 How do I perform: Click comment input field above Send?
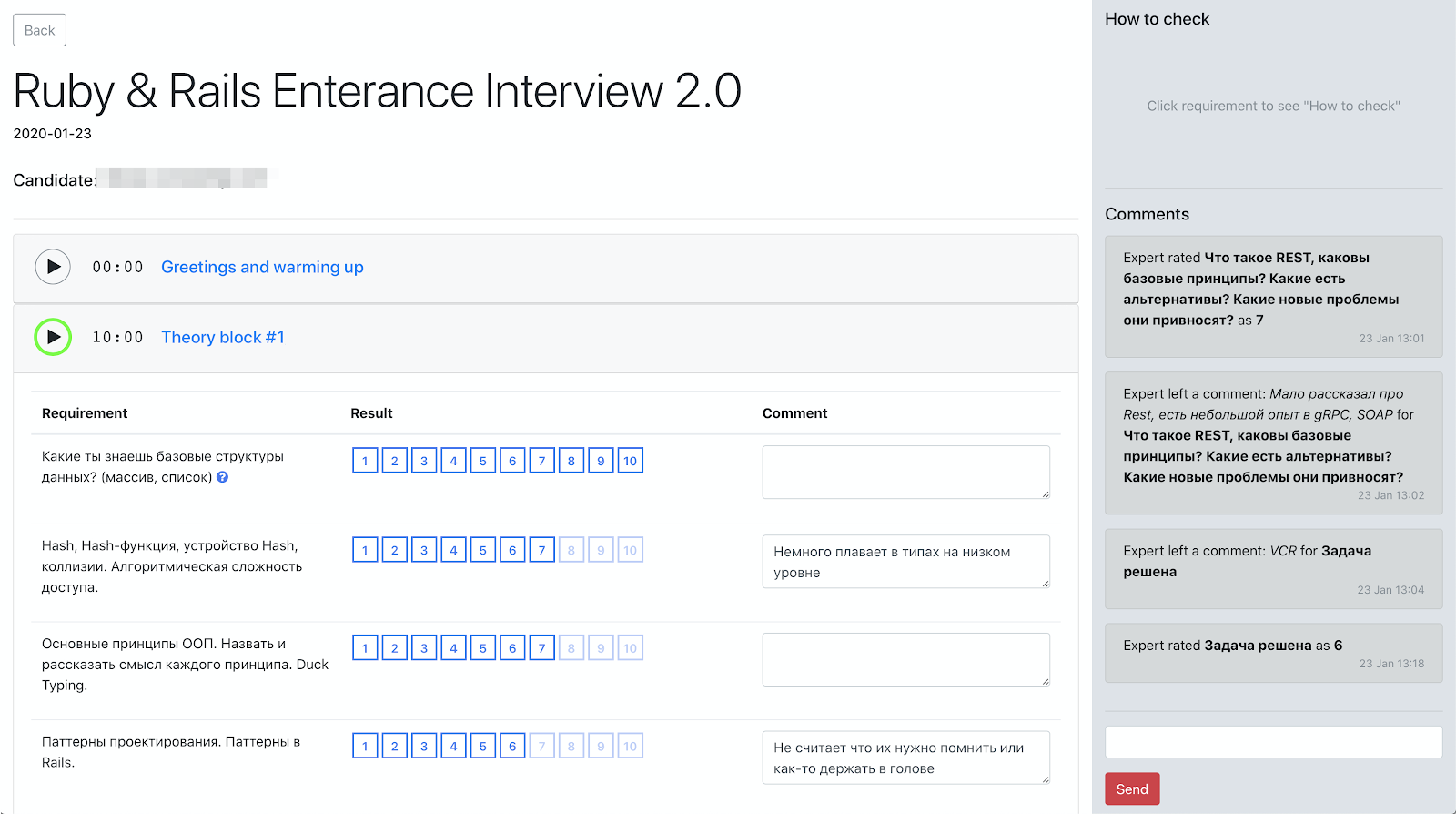click(x=1273, y=742)
